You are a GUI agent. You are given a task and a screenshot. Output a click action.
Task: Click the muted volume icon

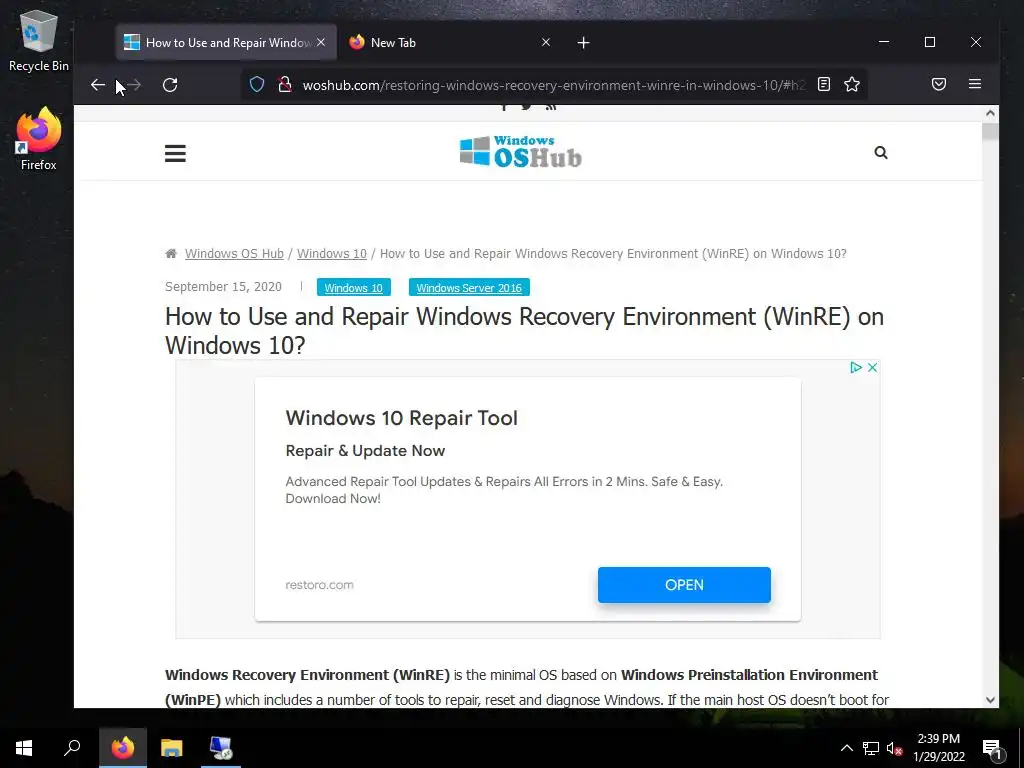click(894, 748)
